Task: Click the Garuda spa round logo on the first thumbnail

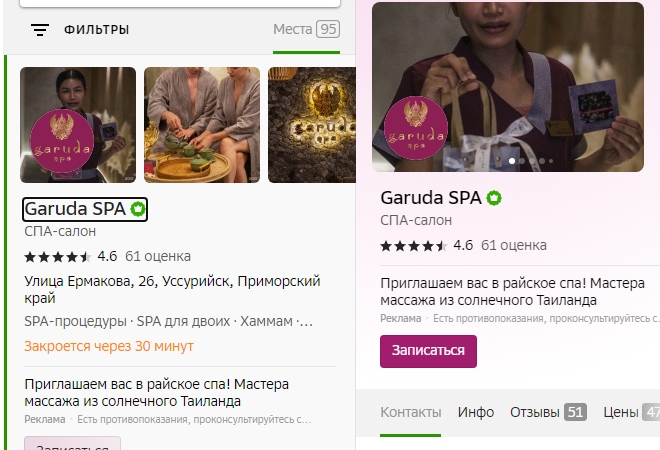Action: point(62,141)
